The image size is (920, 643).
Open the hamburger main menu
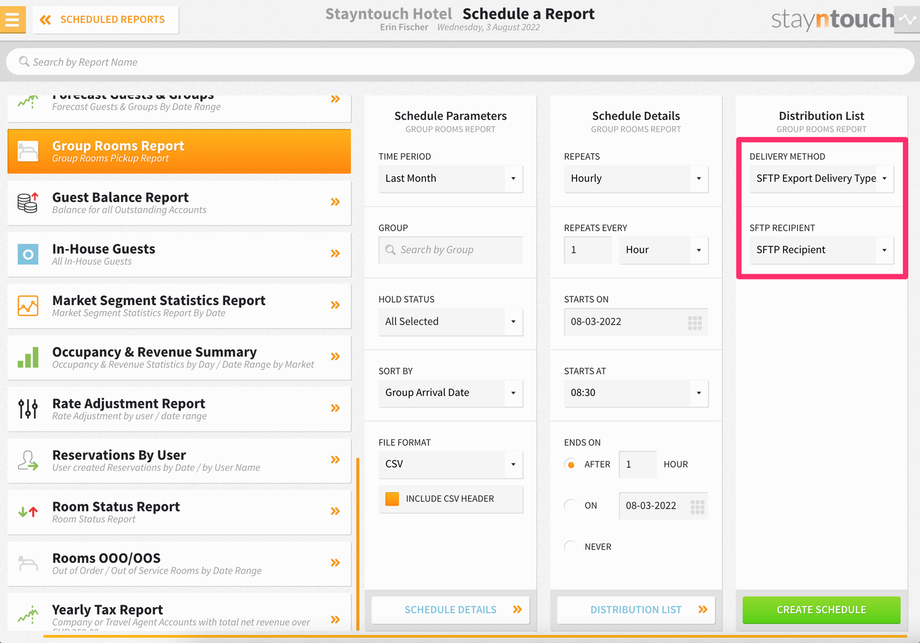point(12,19)
